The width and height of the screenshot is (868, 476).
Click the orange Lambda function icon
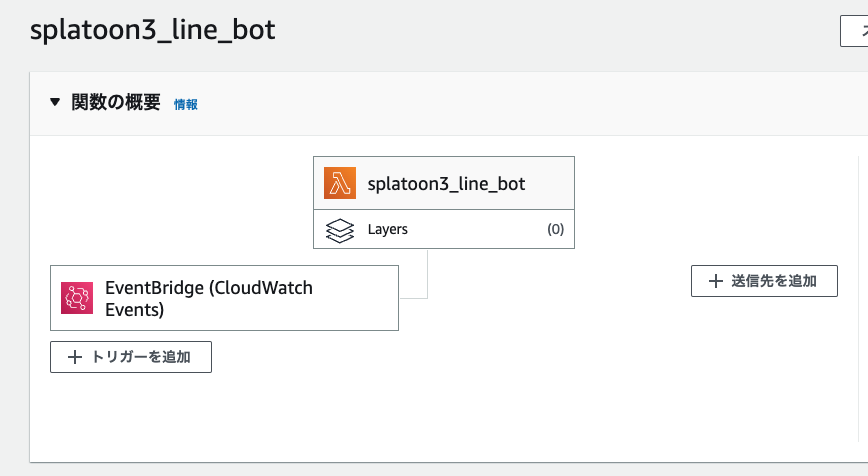coord(341,183)
